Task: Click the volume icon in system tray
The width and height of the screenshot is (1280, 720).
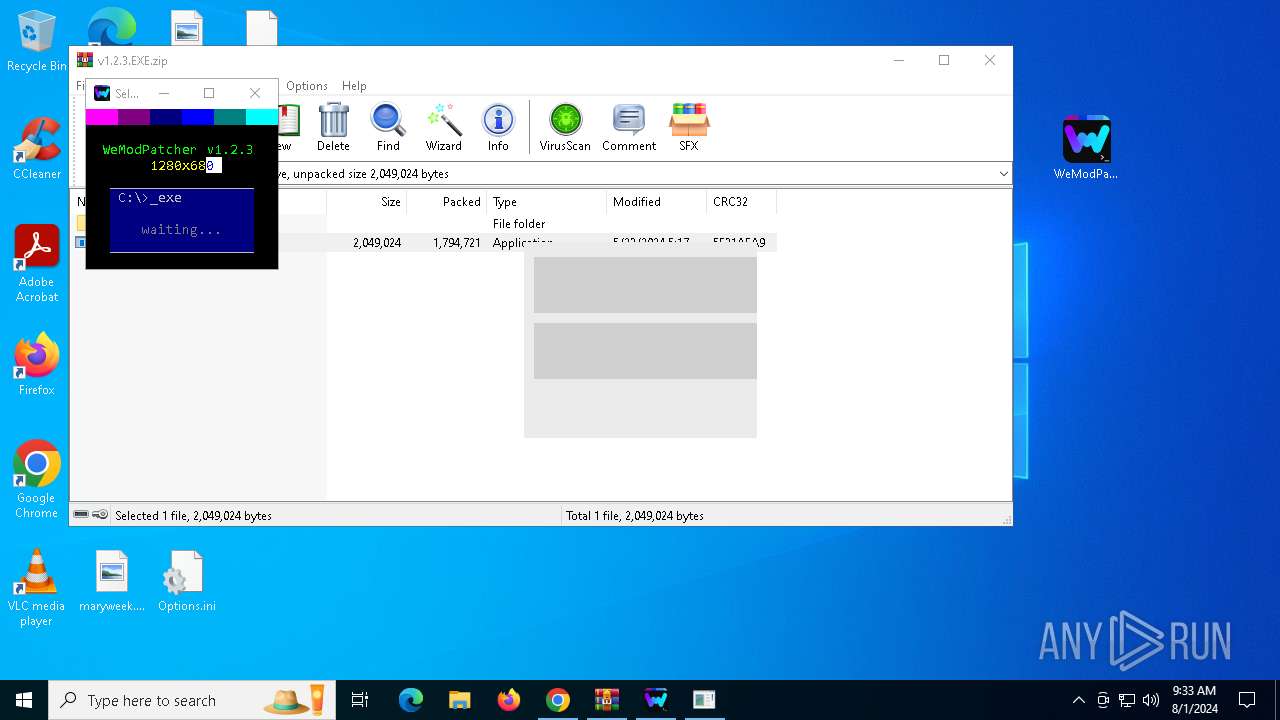Action: click(x=1150, y=700)
